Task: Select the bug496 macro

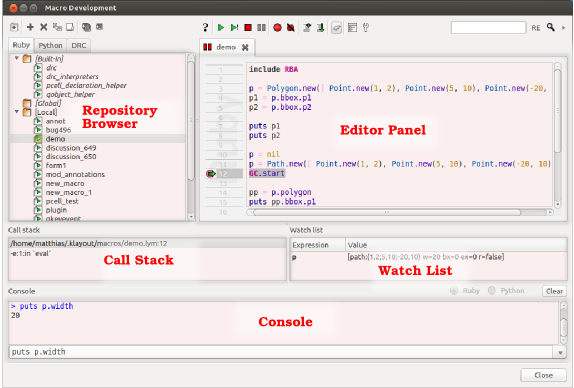Action: [58, 130]
